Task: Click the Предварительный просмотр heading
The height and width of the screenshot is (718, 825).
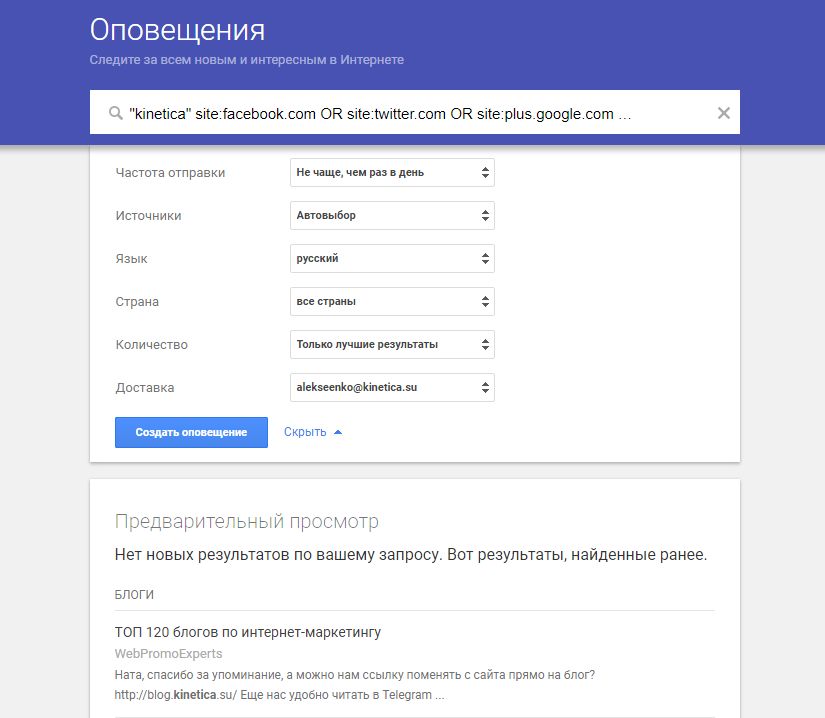Action: click(247, 521)
